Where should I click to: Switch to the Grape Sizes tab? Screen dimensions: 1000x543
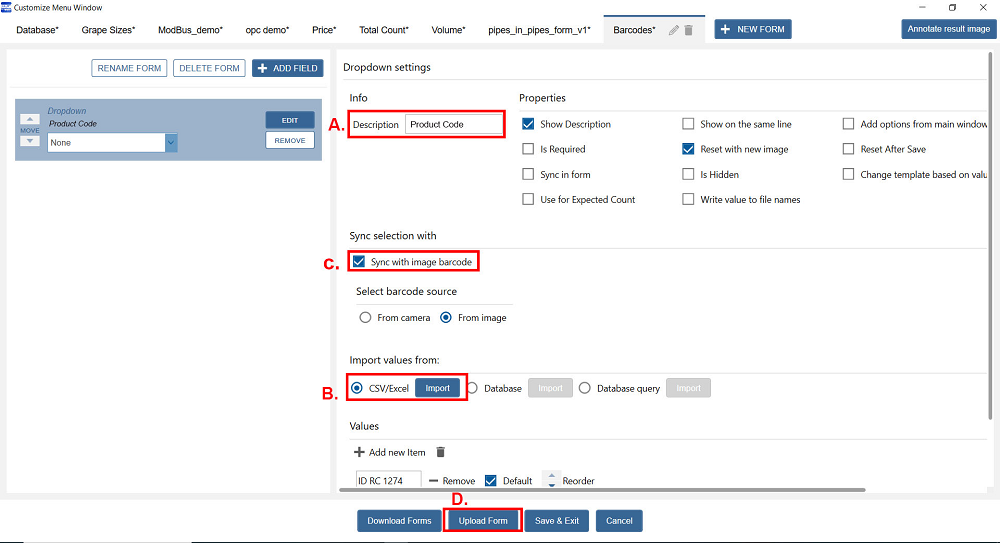pyautogui.click(x=108, y=30)
